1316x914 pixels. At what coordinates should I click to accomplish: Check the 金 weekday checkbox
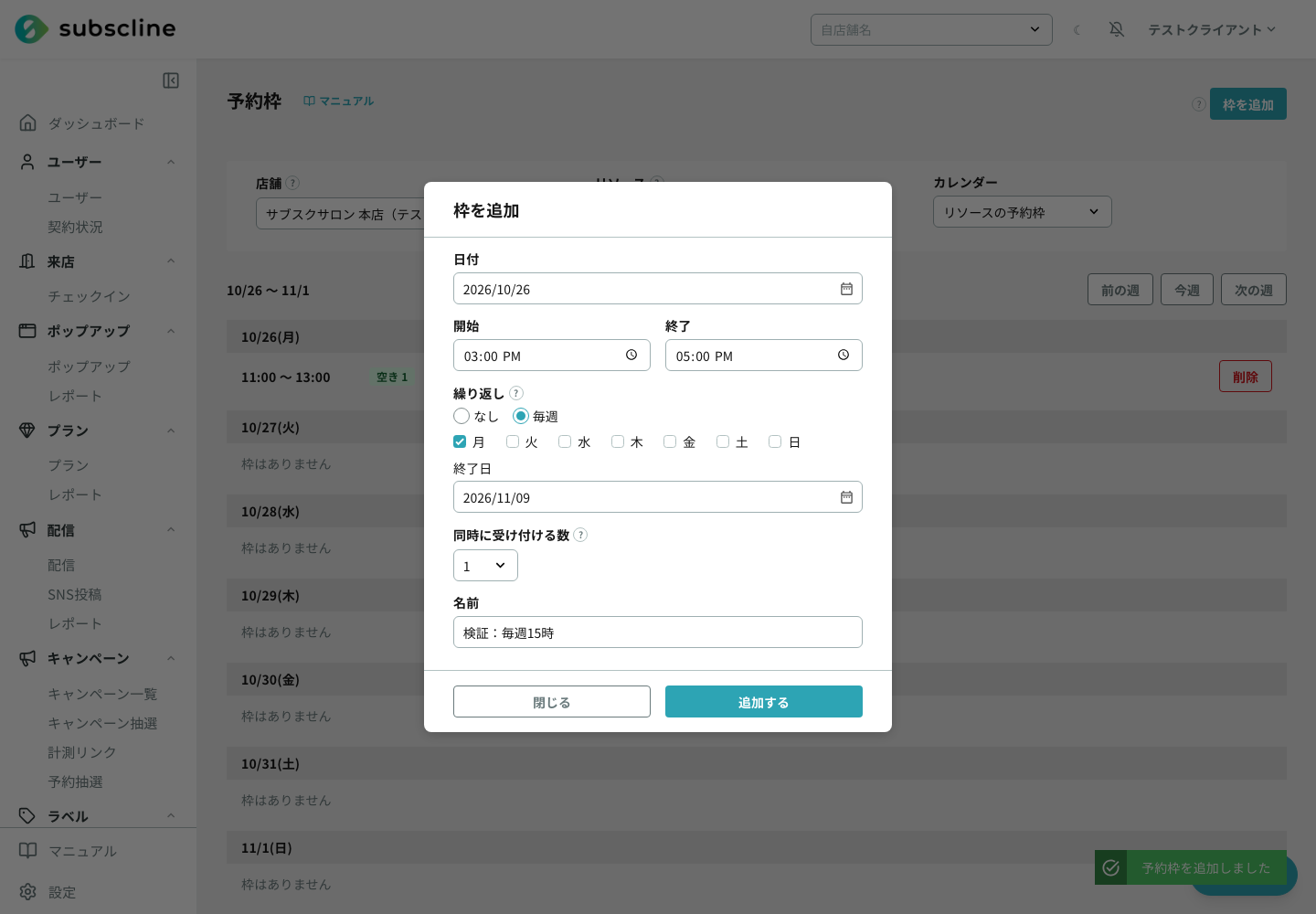(670, 441)
